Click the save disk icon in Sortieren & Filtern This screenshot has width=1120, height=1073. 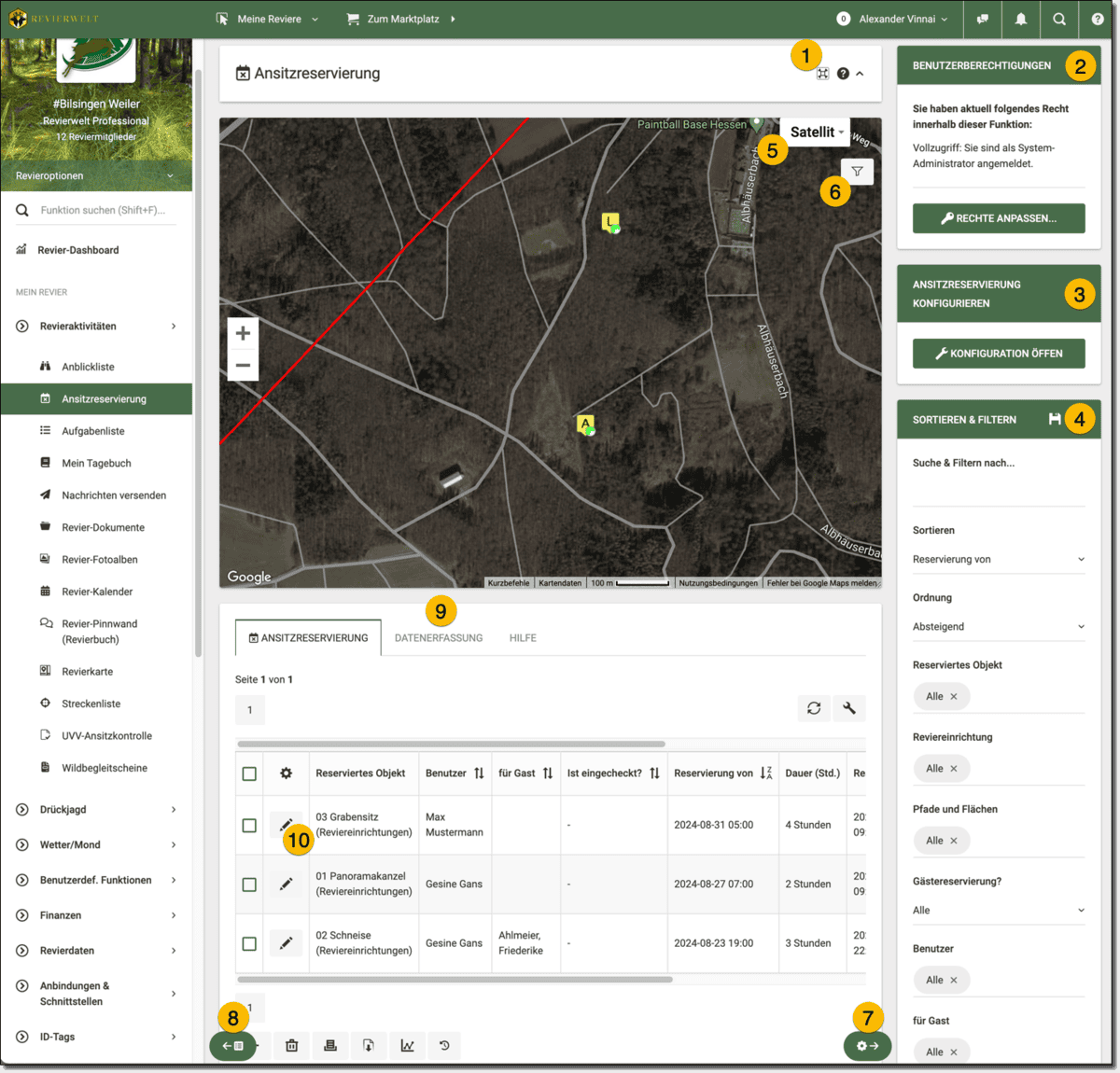(1055, 420)
